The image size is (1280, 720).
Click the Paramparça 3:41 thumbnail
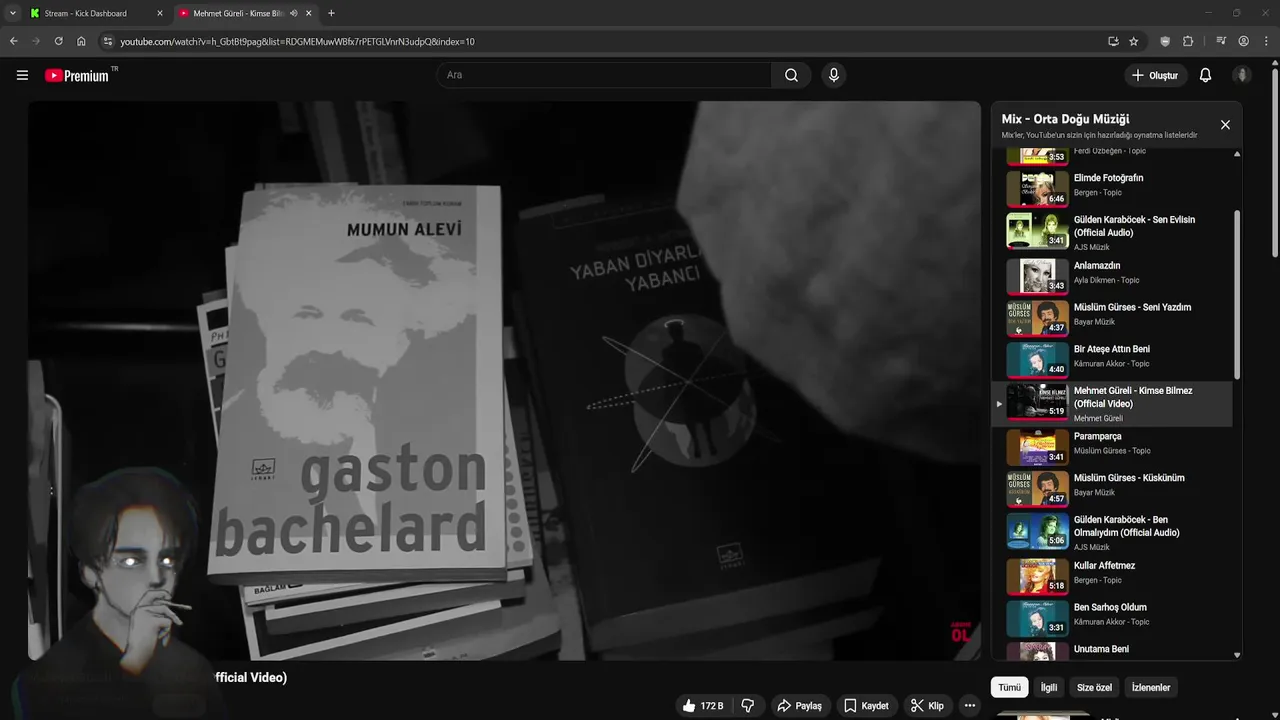point(1037,447)
